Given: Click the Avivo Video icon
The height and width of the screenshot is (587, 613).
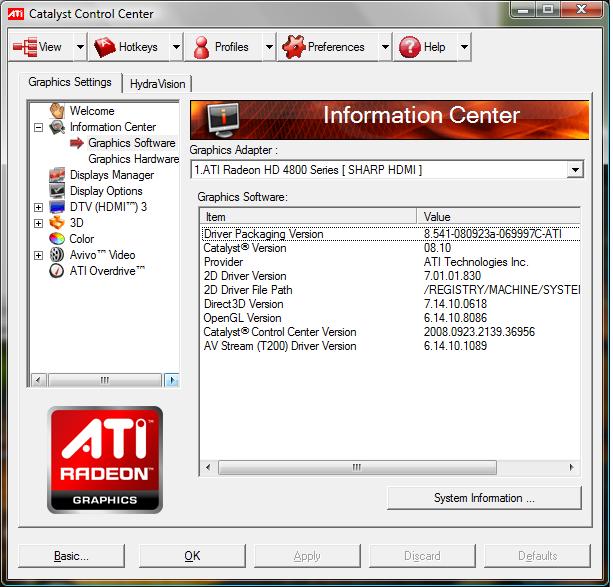Looking at the screenshot, I should click(57, 255).
